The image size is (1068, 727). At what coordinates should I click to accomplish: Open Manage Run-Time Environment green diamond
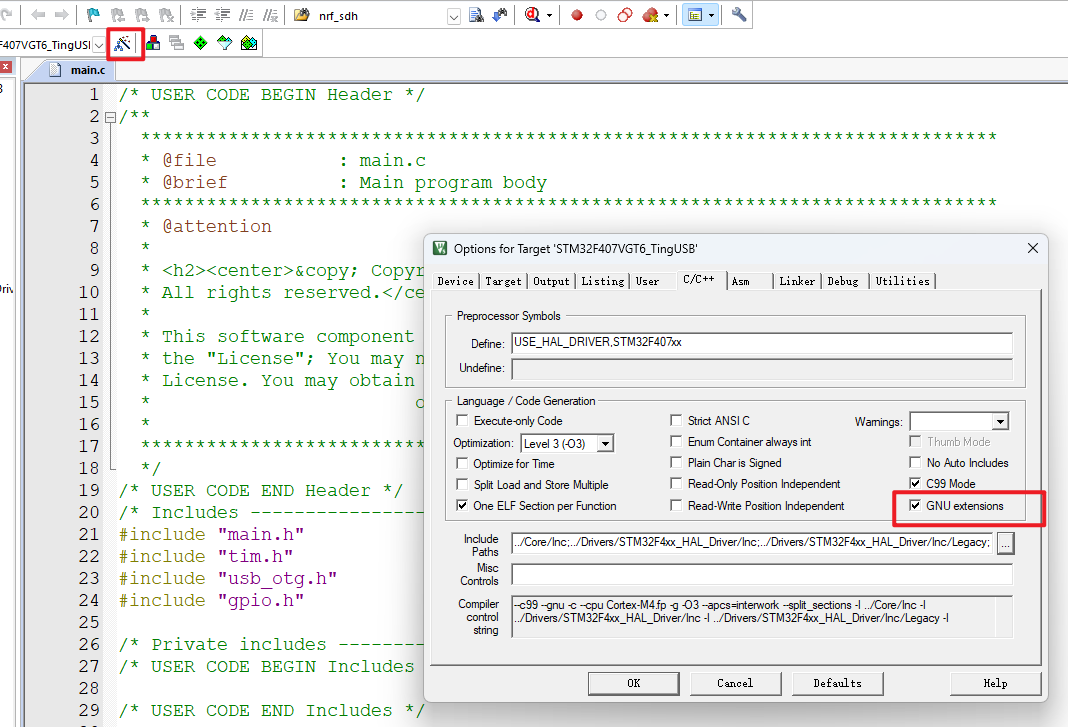pyautogui.click(x=200, y=43)
